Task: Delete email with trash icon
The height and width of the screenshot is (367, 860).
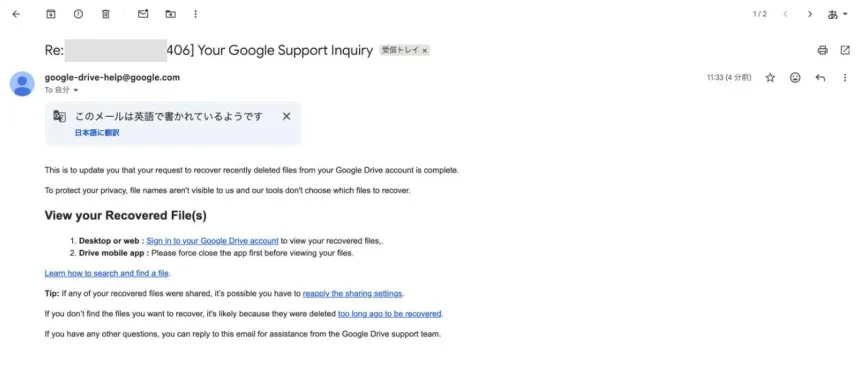Action: coord(106,14)
